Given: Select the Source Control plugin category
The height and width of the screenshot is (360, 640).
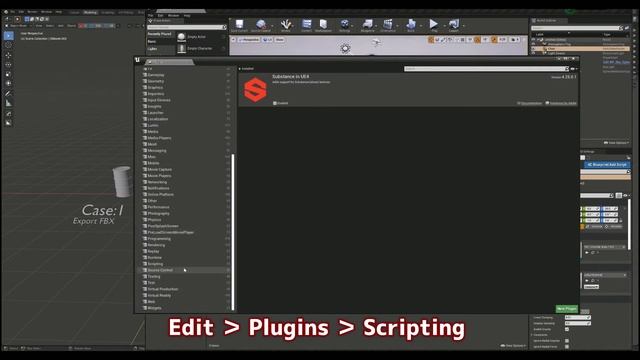Looking at the screenshot, I should point(160,270).
